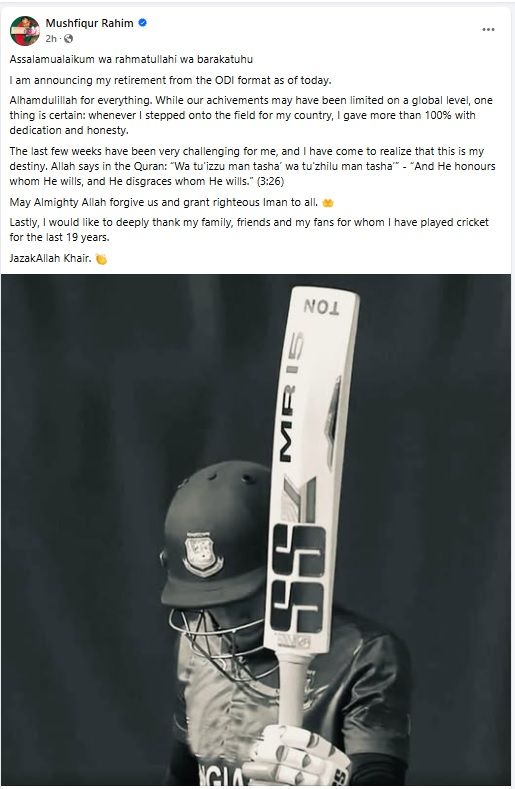The image size is (515, 789).
Task: Click the MR15 lettering on the bat
Action: coord(291,397)
